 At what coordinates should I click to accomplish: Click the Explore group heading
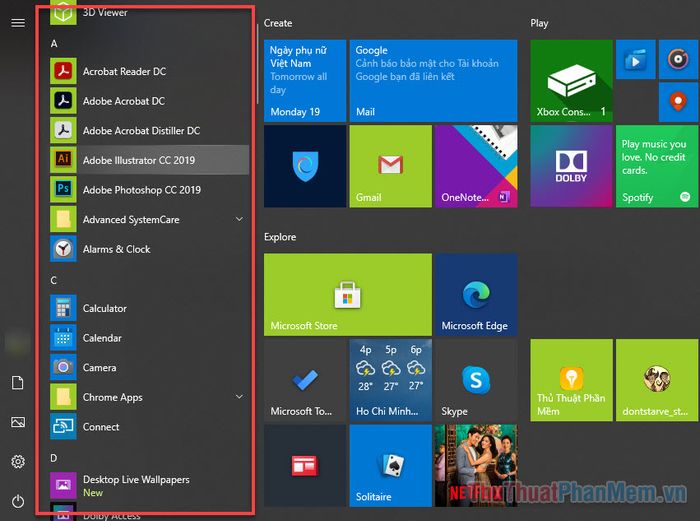(x=280, y=237)
